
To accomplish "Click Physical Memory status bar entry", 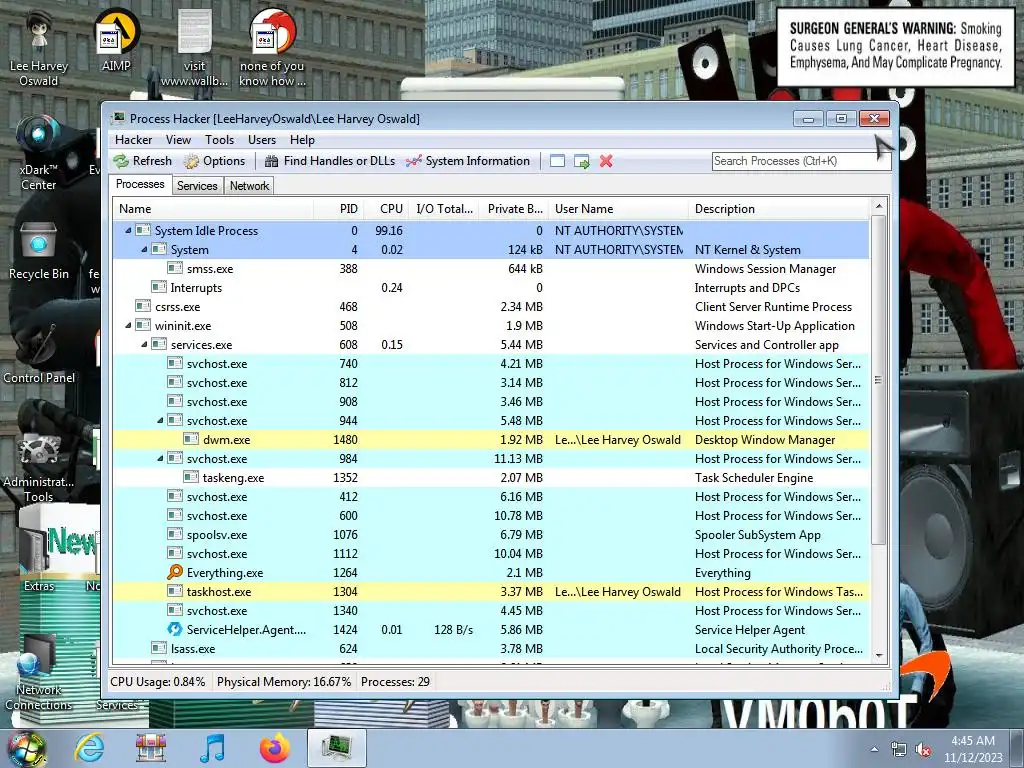I will [x=283, y=682].
